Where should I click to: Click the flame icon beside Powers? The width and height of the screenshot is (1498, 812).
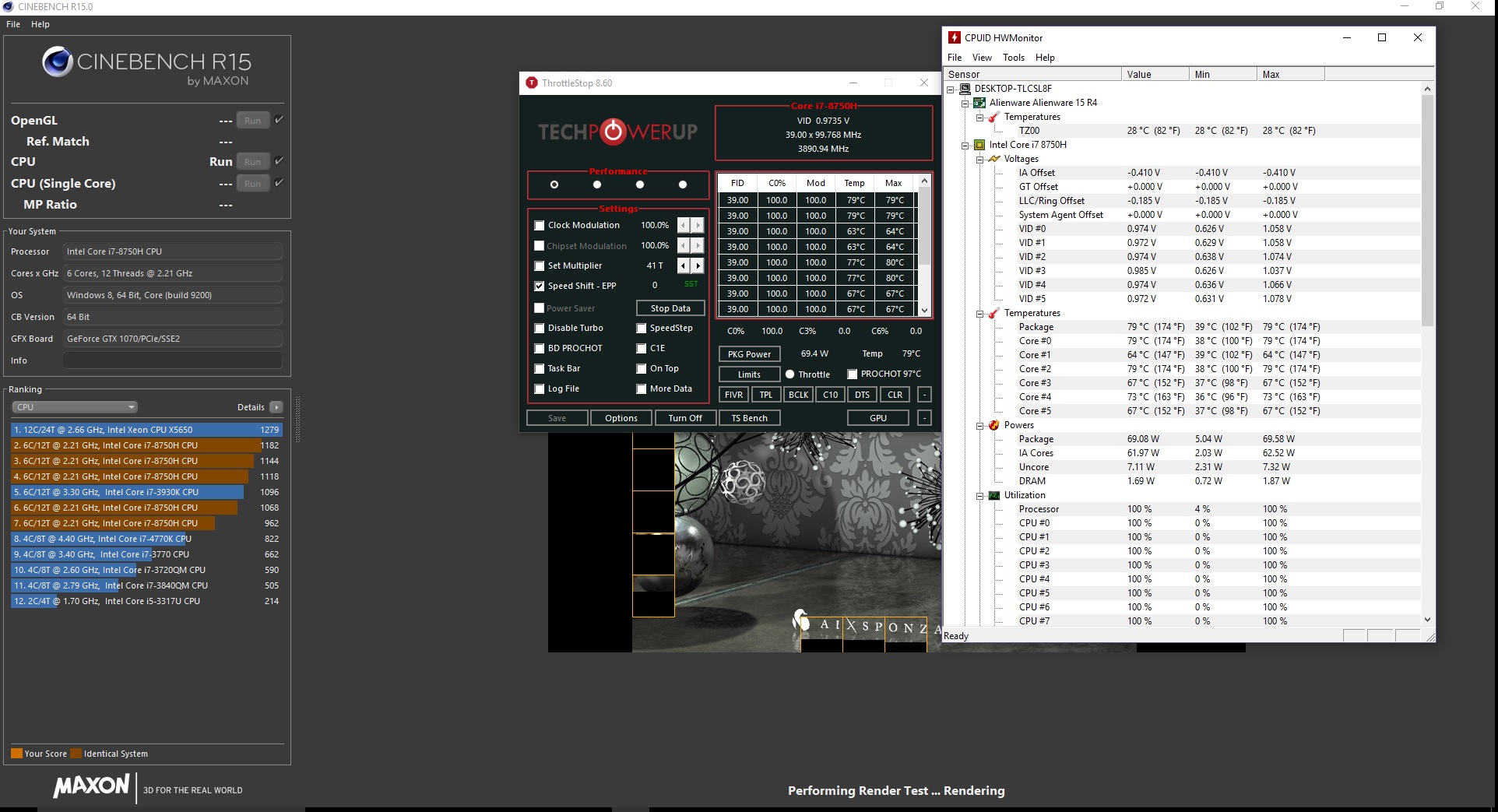pos(994,425)
